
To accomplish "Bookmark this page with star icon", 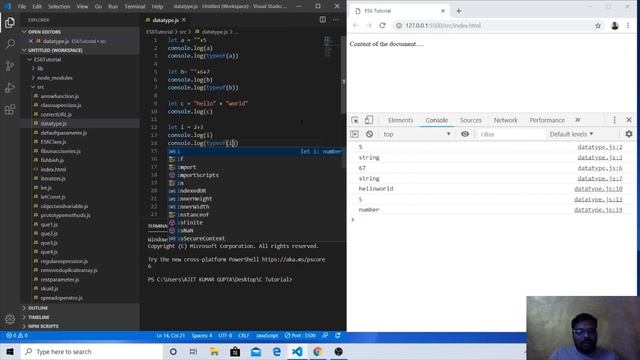I will click(598, 25).
